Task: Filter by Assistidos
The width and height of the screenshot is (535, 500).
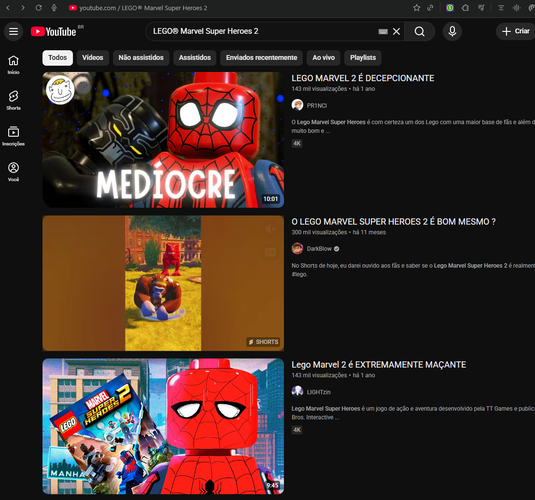Action: point(194,58)
